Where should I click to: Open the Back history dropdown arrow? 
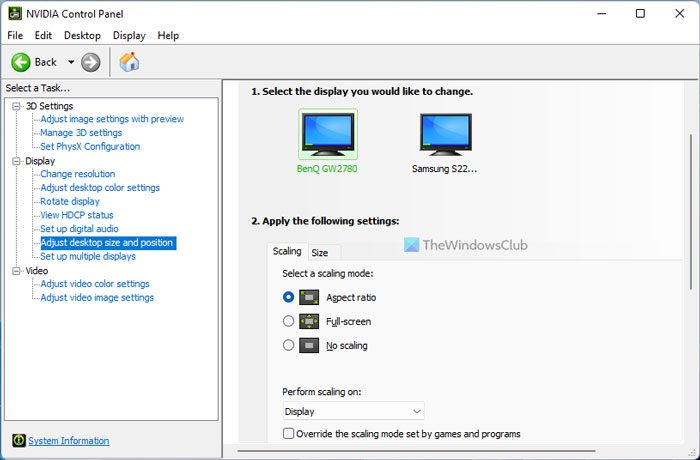[x=71, y=62]
